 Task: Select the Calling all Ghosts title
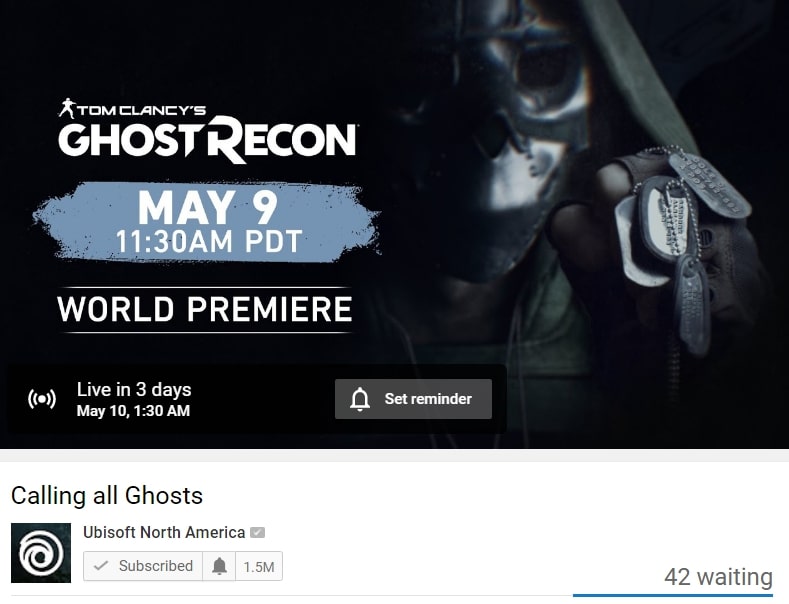[107, 496]
